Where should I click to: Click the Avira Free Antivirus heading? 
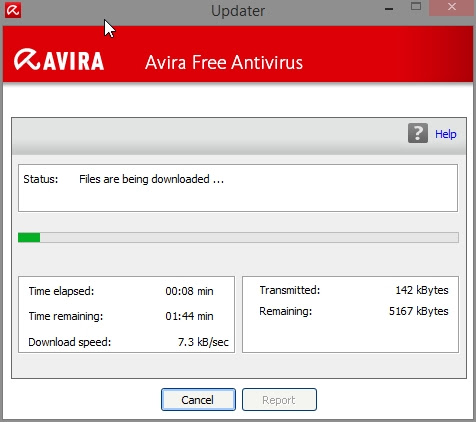(224, 62)
